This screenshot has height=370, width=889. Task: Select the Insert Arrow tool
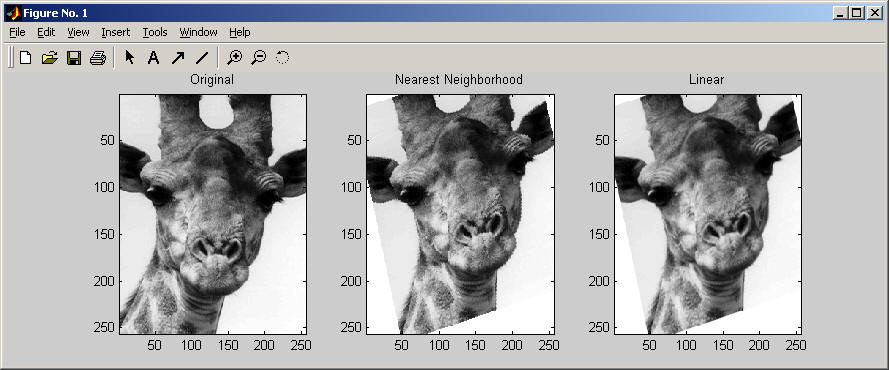click(x=177, y=57)
